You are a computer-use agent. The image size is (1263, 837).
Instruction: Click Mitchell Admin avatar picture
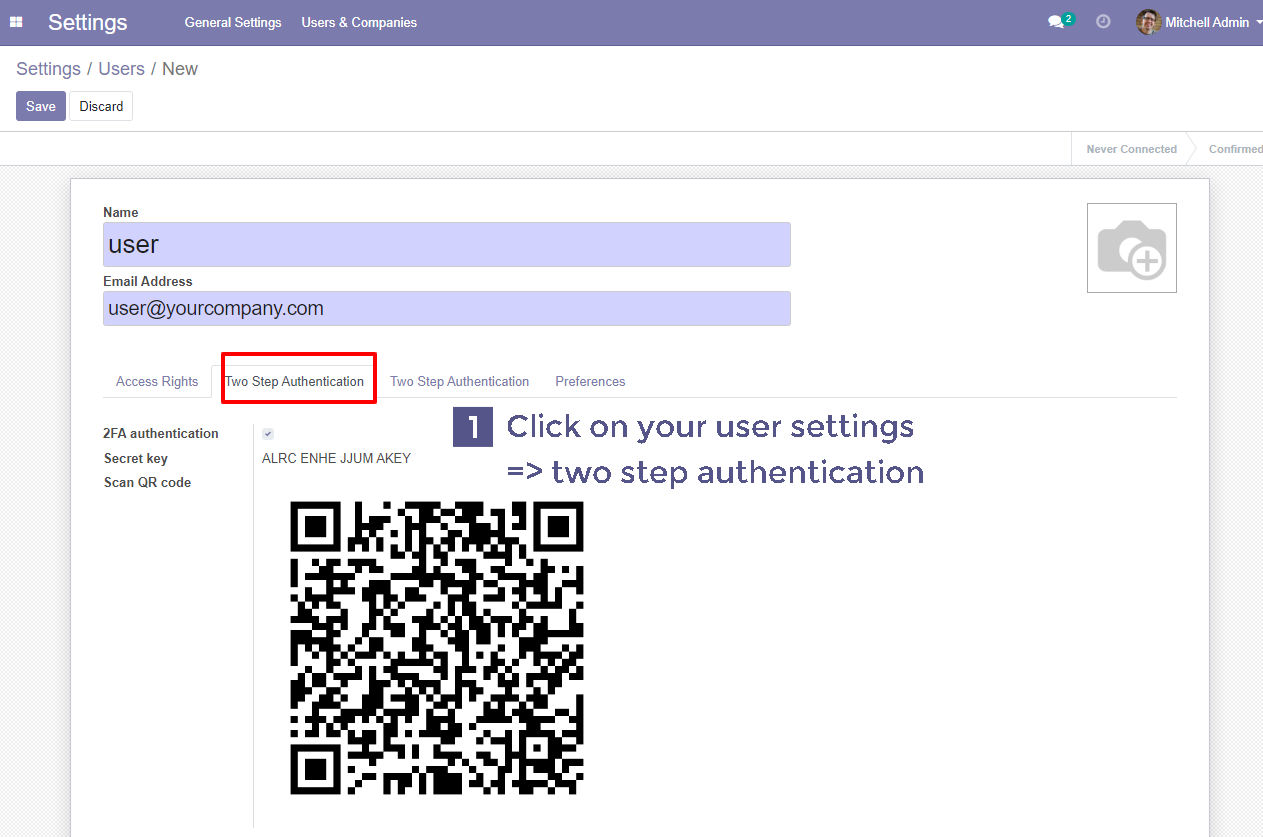[1148, 22]
